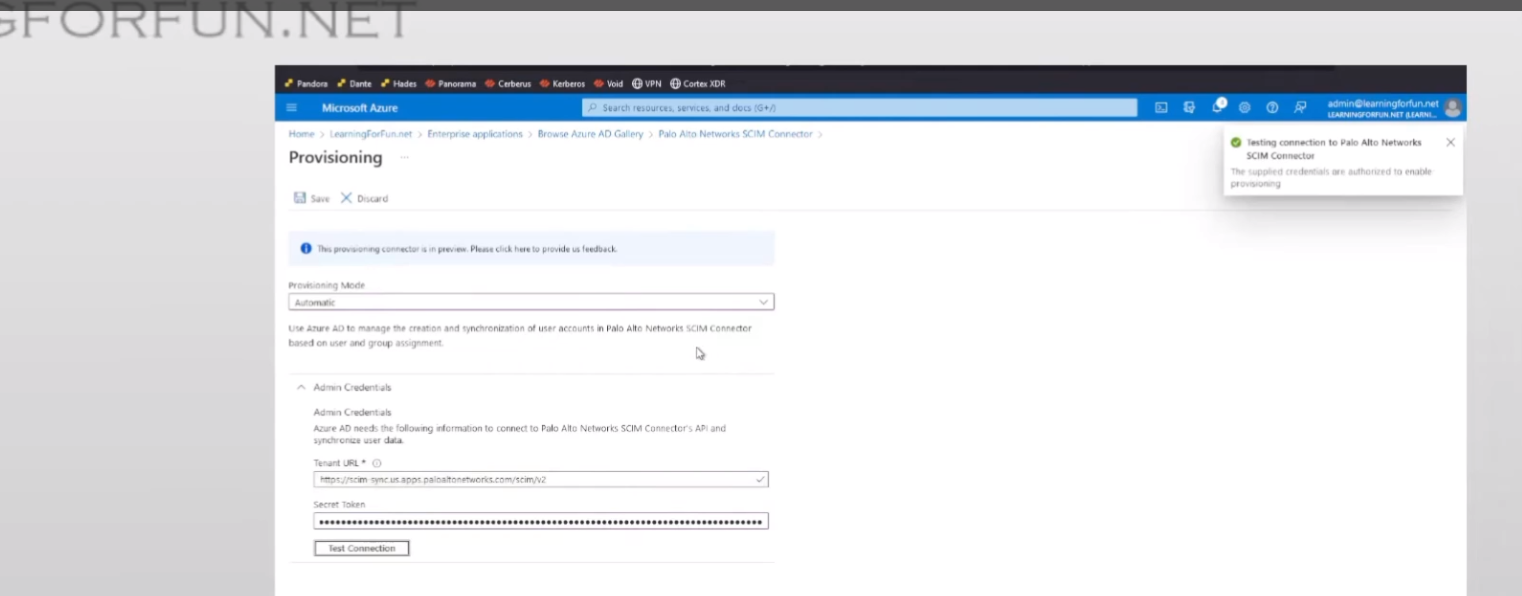
Task: Go to Palo Alto Networks SCIM Connector breadcrumb
Action: point(735,134)
